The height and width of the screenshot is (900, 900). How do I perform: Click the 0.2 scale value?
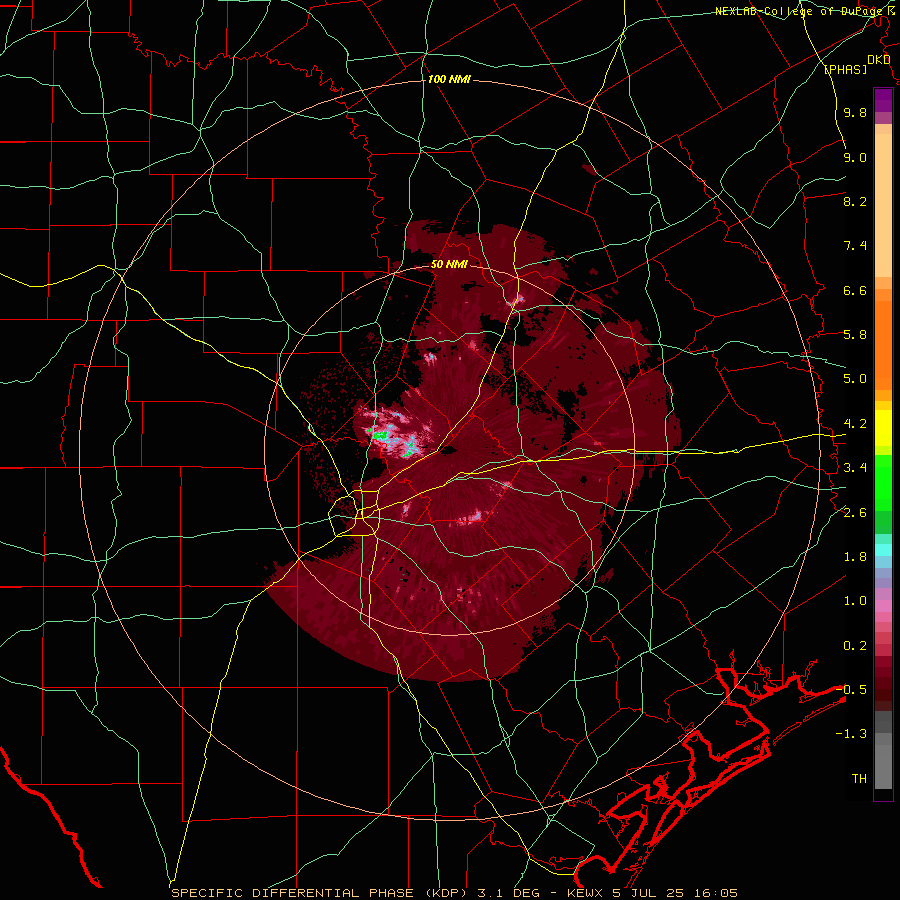tap(855, 646)
